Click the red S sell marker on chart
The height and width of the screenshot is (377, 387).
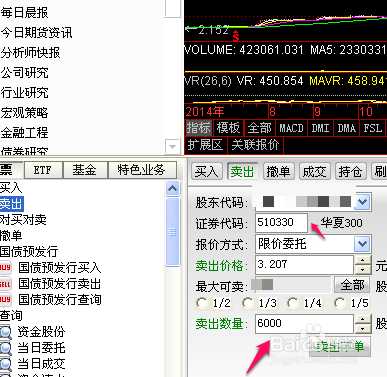pyautogui.click(x=236, y=36)
